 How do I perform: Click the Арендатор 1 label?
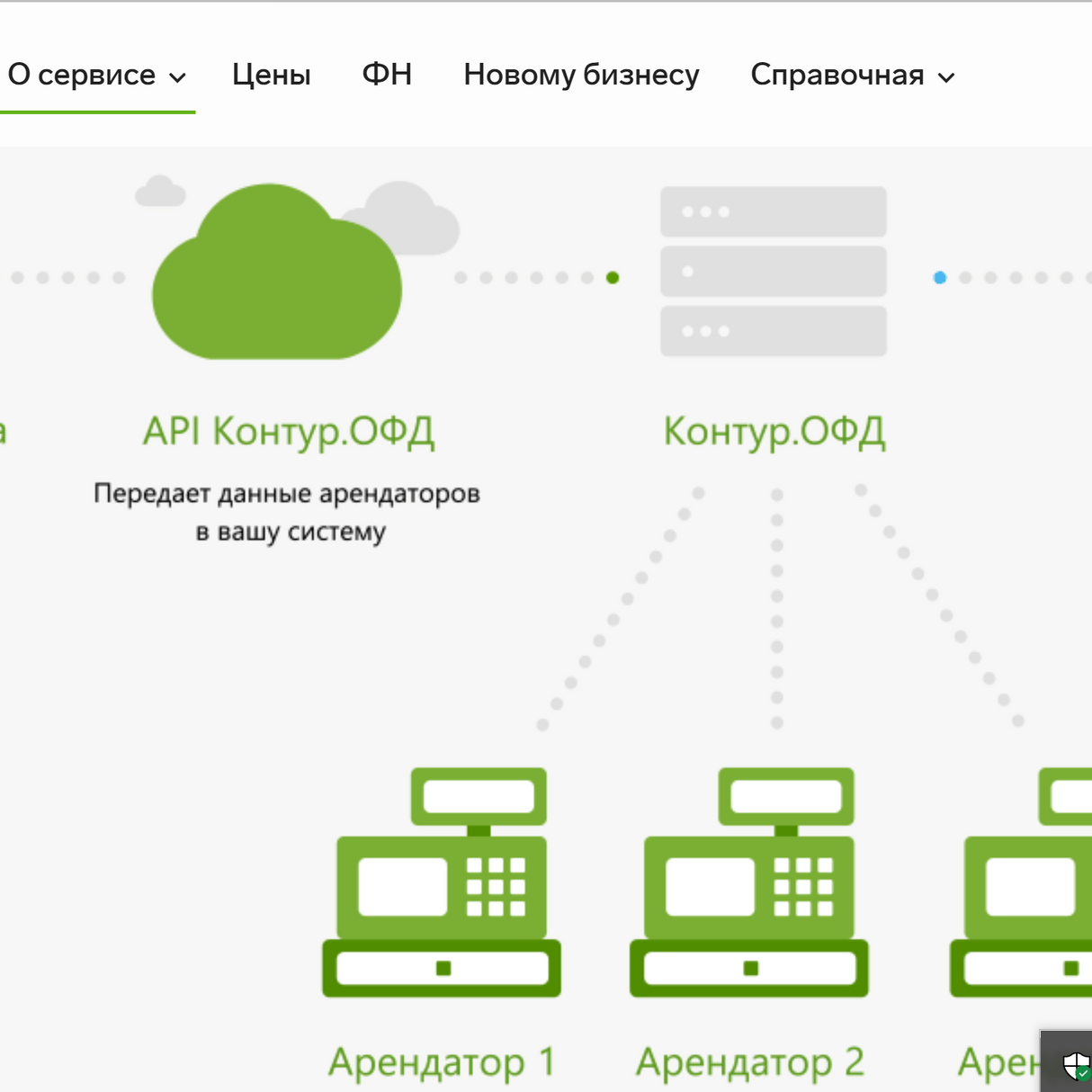tap(442, 1062)
